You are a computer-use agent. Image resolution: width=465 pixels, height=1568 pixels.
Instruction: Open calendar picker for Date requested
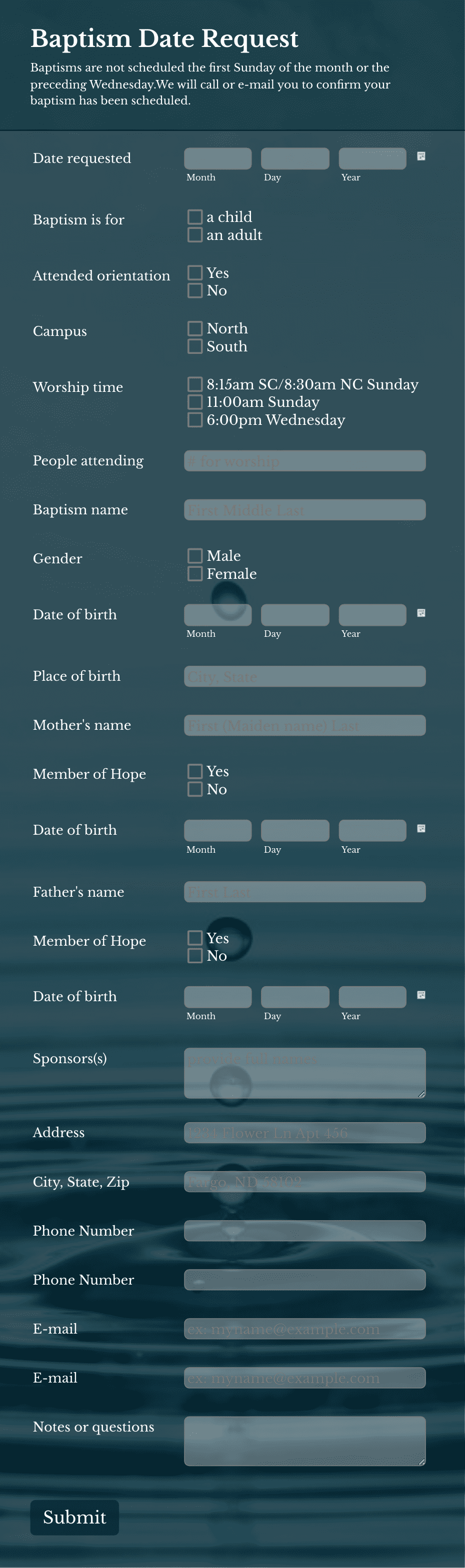point(420,156)
